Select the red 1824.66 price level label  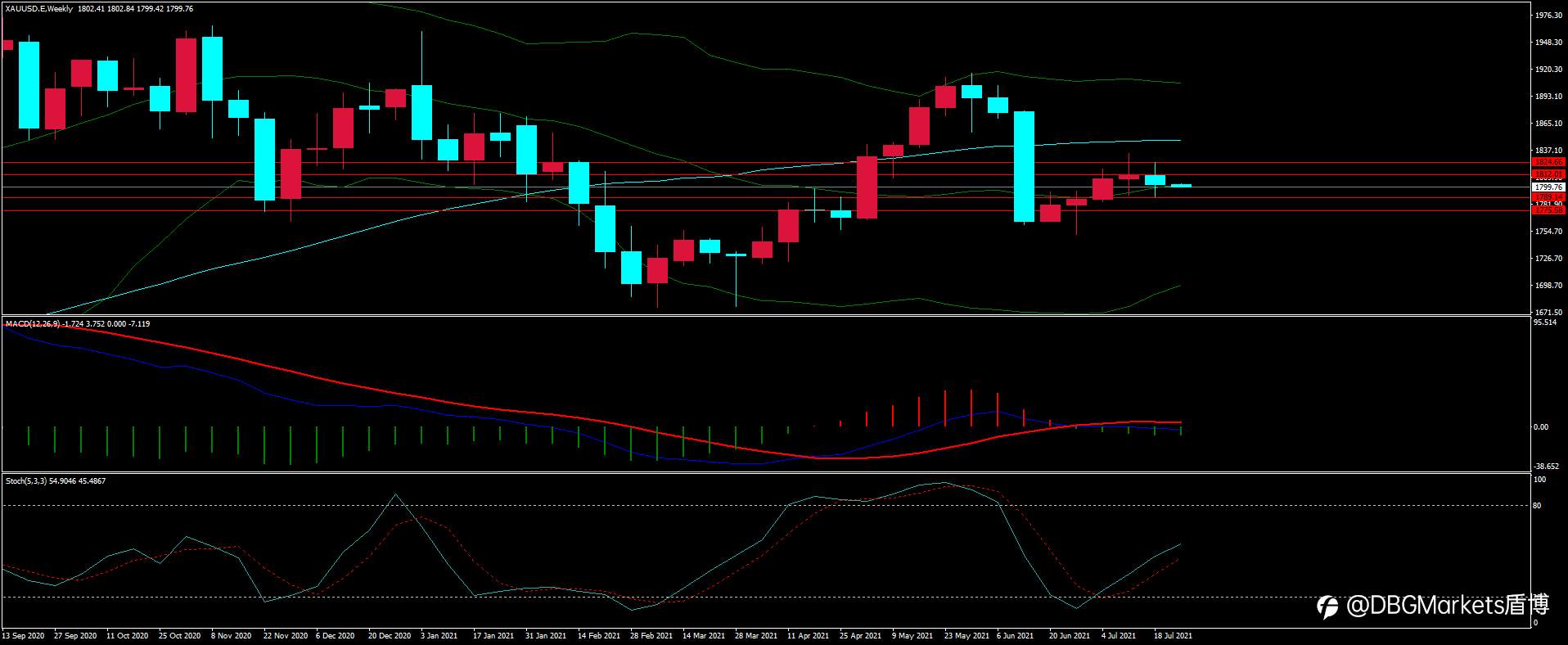point(1548,162)
